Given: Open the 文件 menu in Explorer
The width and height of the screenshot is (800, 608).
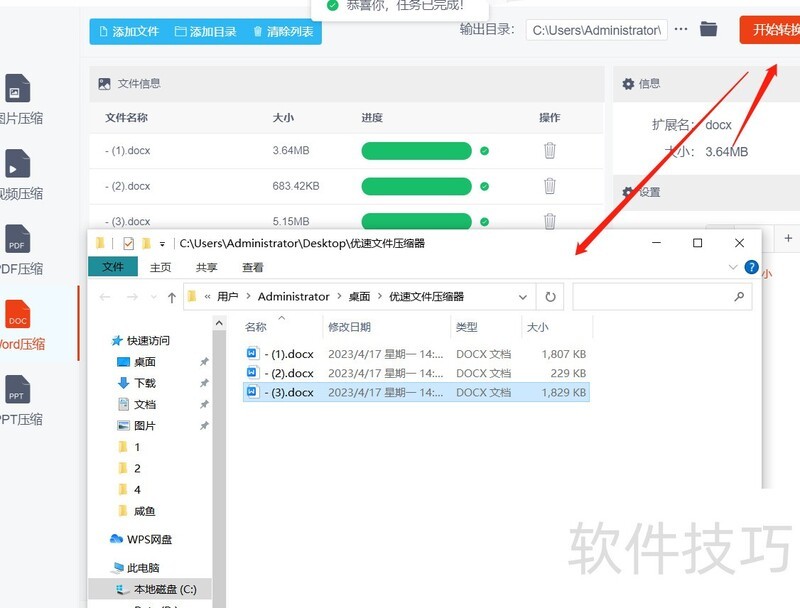Looking at the screenshot, I should (x=113, y=267).
